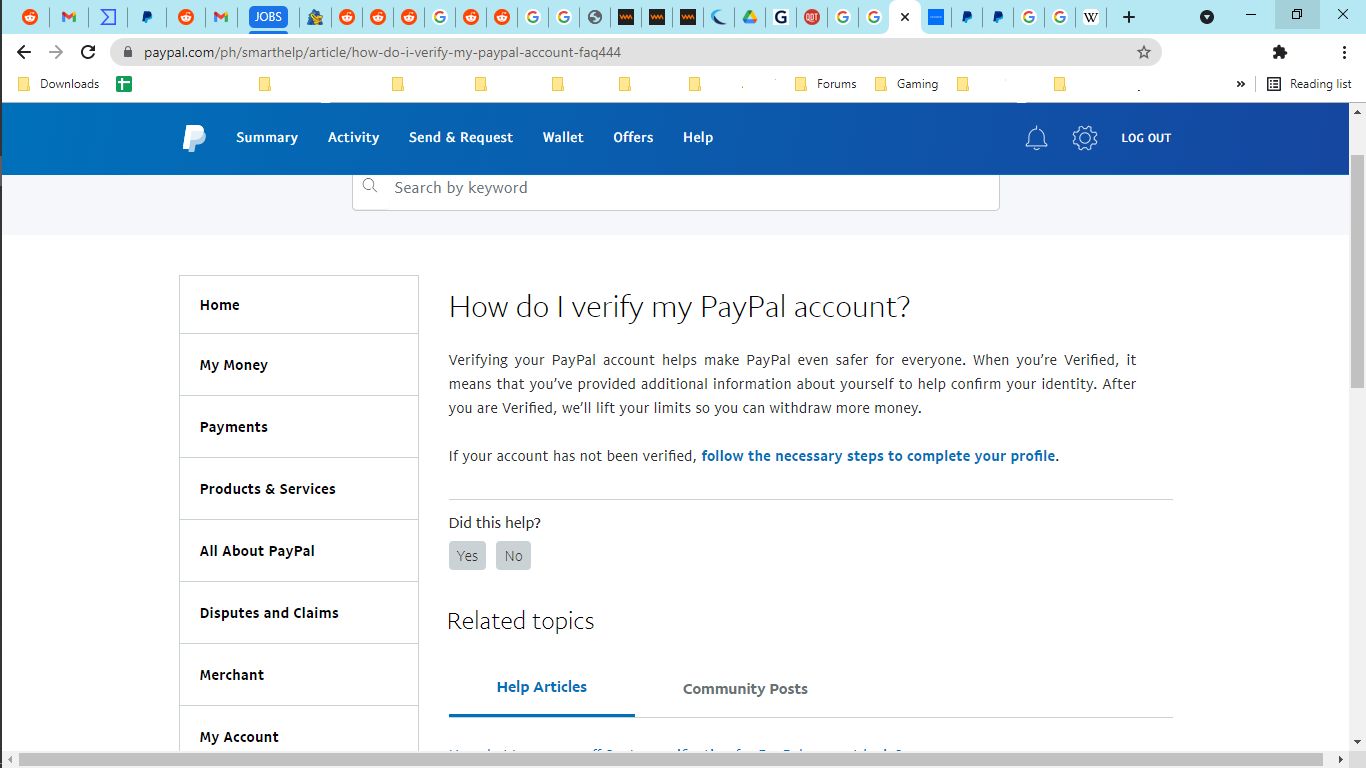Click the vertical page scrollbar
The image size is (1366, 768).
point(1357,271)
